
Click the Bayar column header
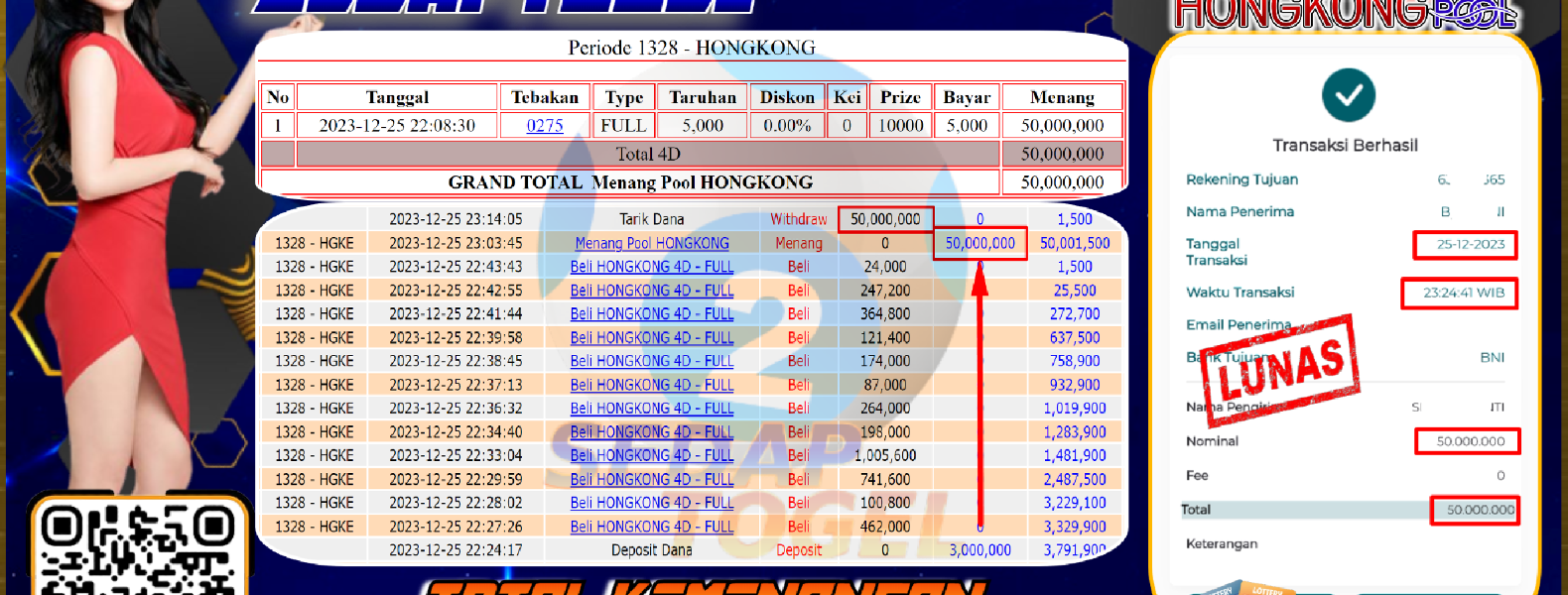coord(967,97)
